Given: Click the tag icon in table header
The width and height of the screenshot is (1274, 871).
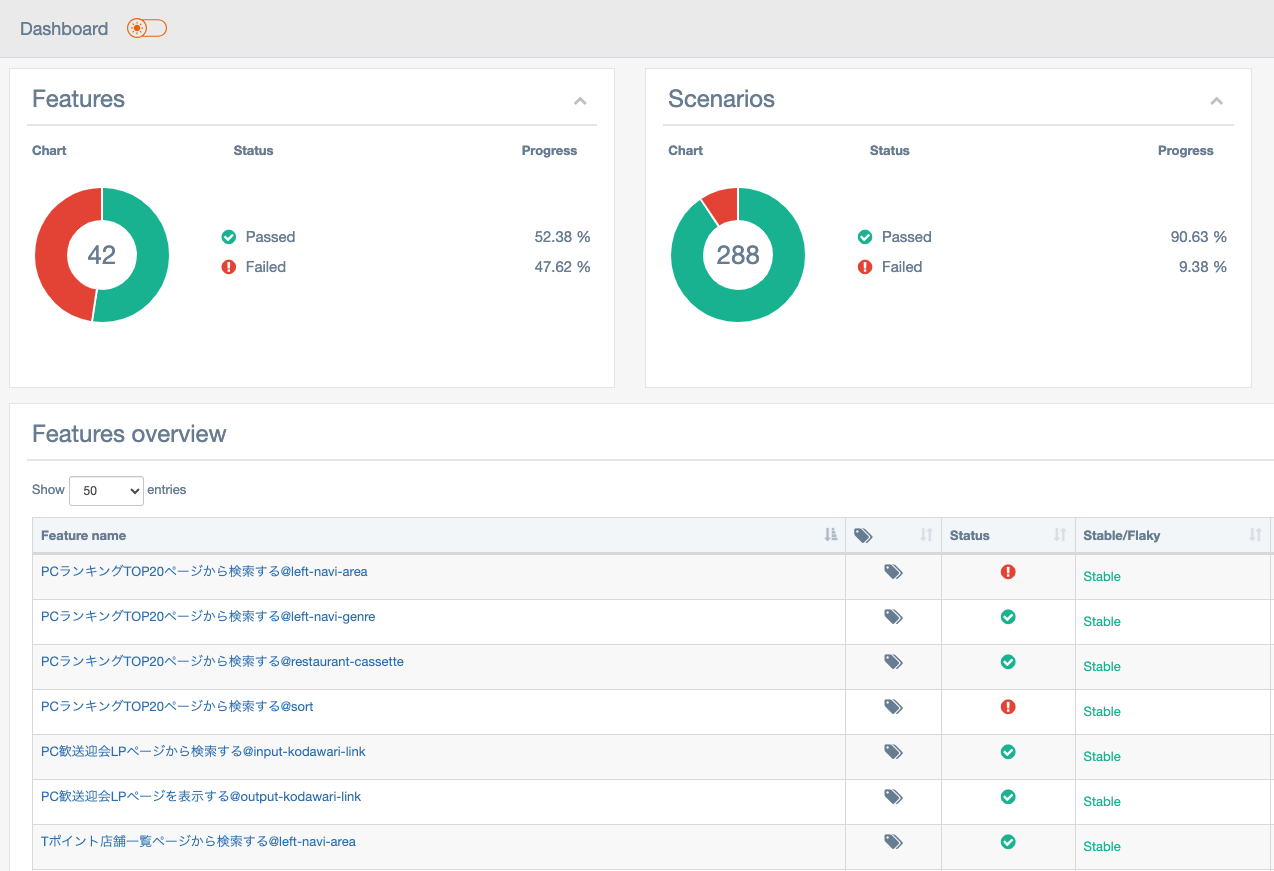Looking at the screenshot, I should tap(863, 536).
